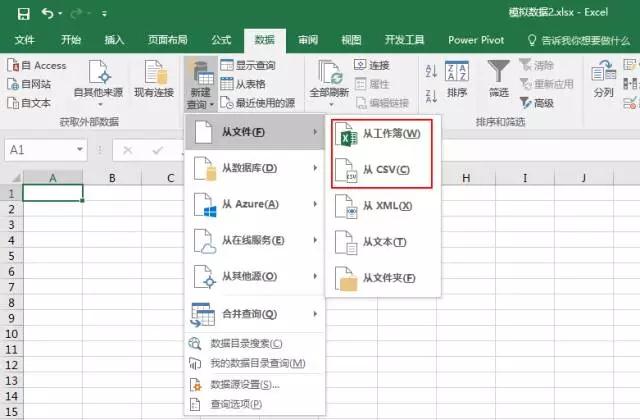Switch to the 页面布局 tab

point(167,40)
